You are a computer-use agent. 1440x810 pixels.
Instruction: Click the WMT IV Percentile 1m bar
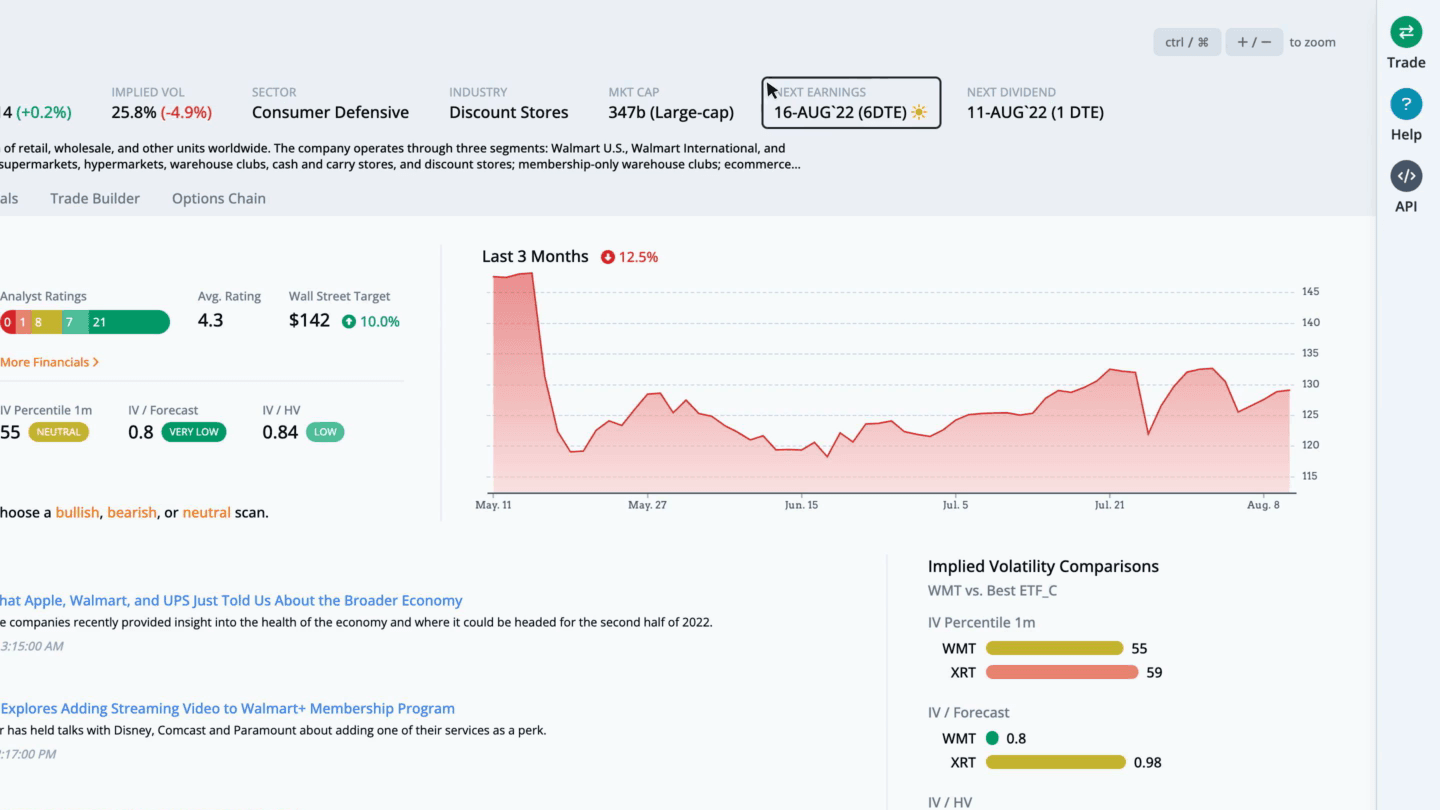pos(1054,648)
